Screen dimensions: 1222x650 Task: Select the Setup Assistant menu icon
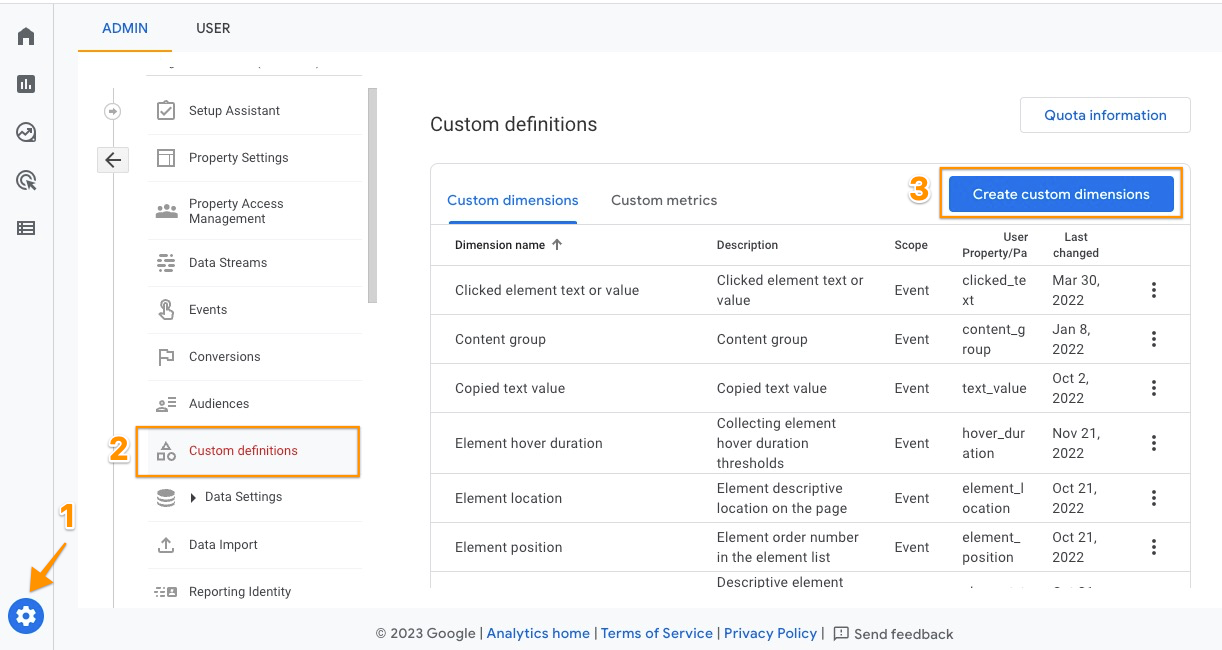click(165, 110)
